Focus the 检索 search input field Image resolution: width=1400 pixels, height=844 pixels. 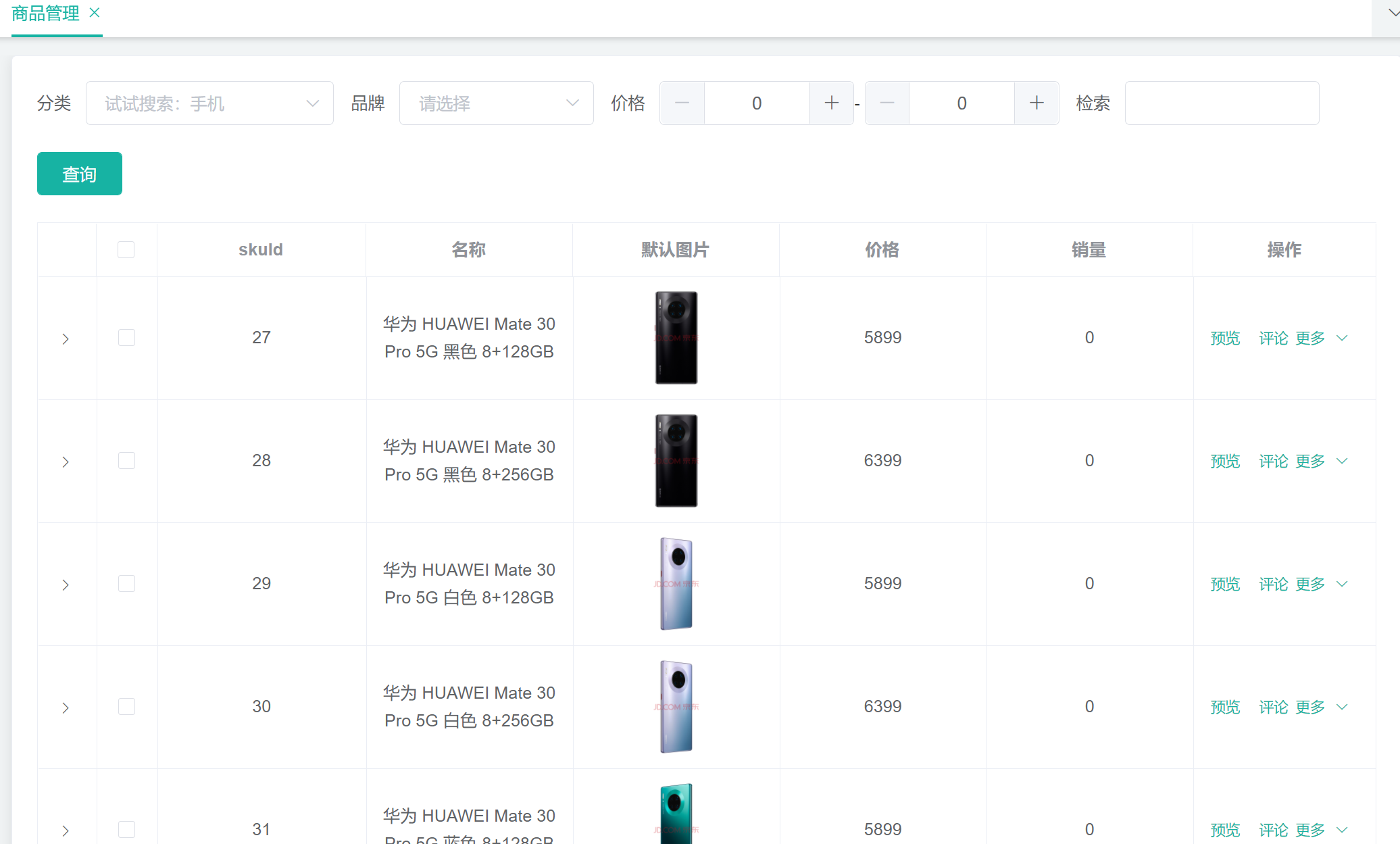tap(1222, 103)
